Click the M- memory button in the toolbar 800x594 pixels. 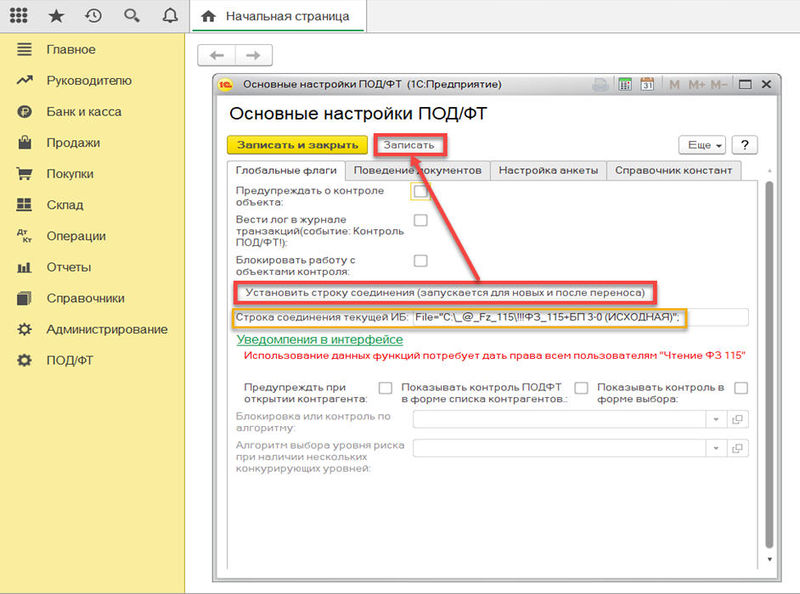click(x=718, y=85)
